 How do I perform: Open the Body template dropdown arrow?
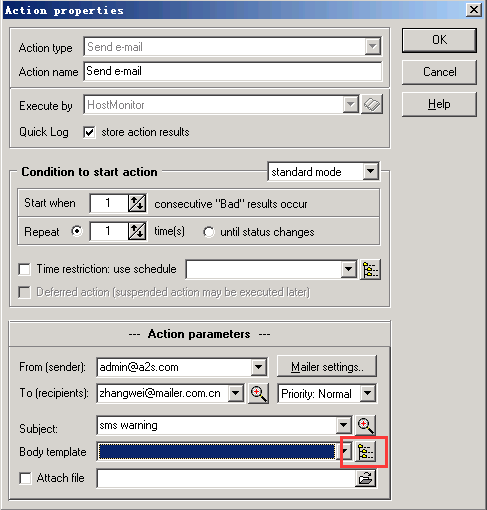[345, 452]
